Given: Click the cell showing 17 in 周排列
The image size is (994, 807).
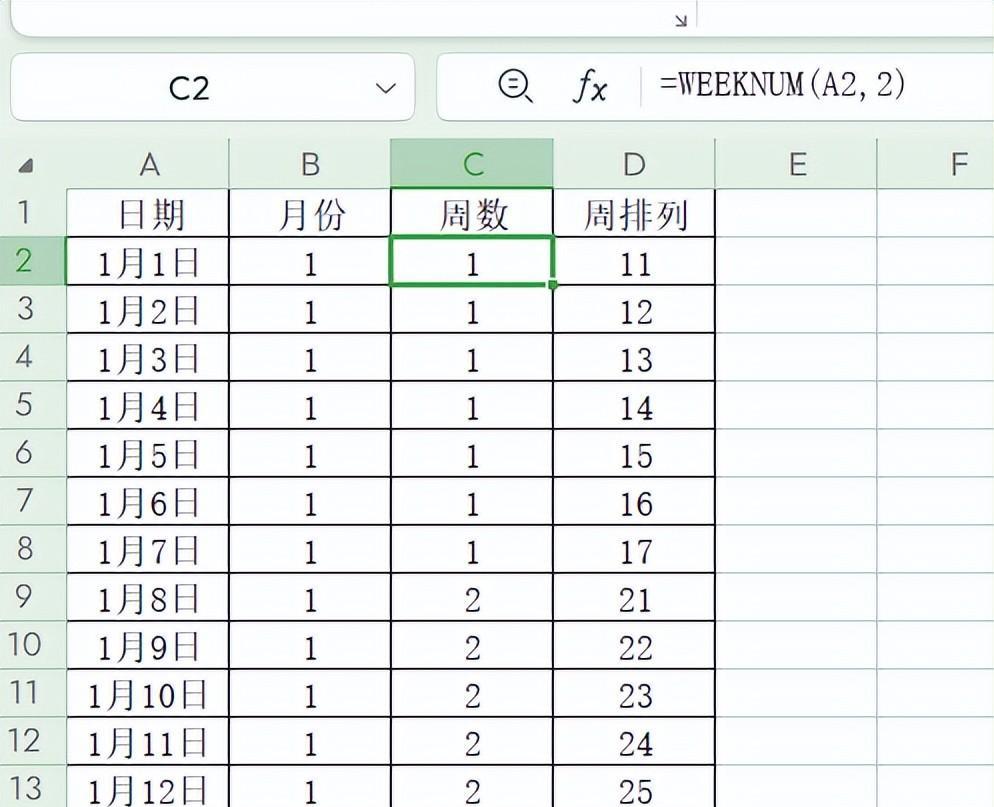Looking at the screenshot, I should tap(634, 550).
